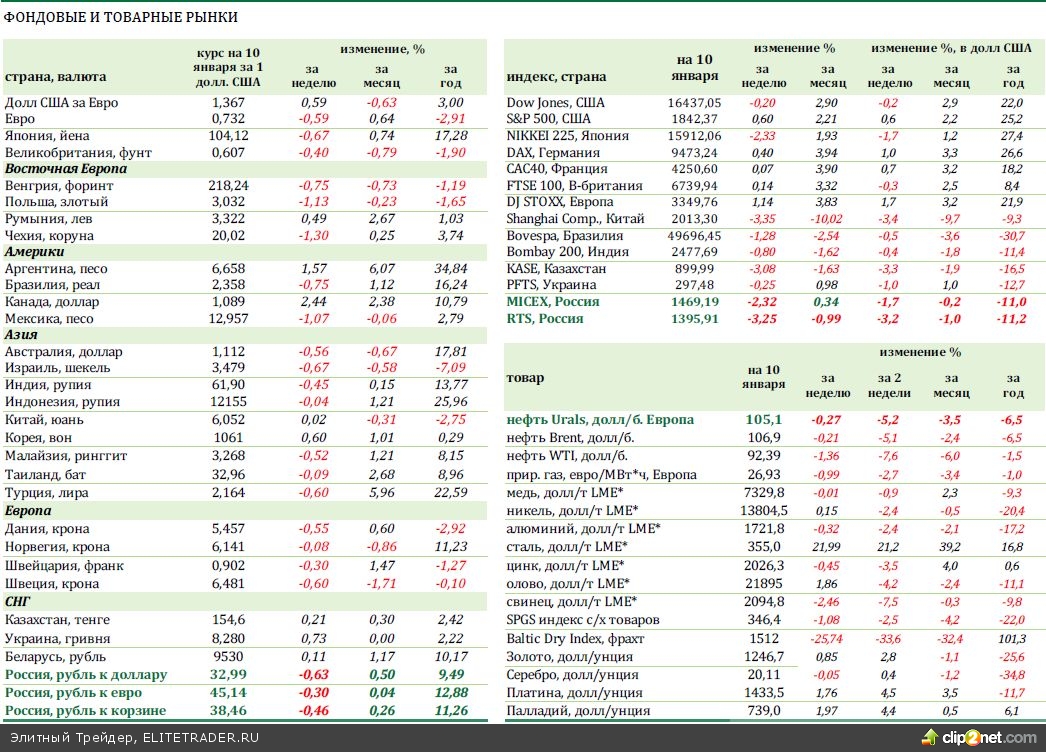
Task: Click the 'СНГ' section heading
Action: coord(19,603)
